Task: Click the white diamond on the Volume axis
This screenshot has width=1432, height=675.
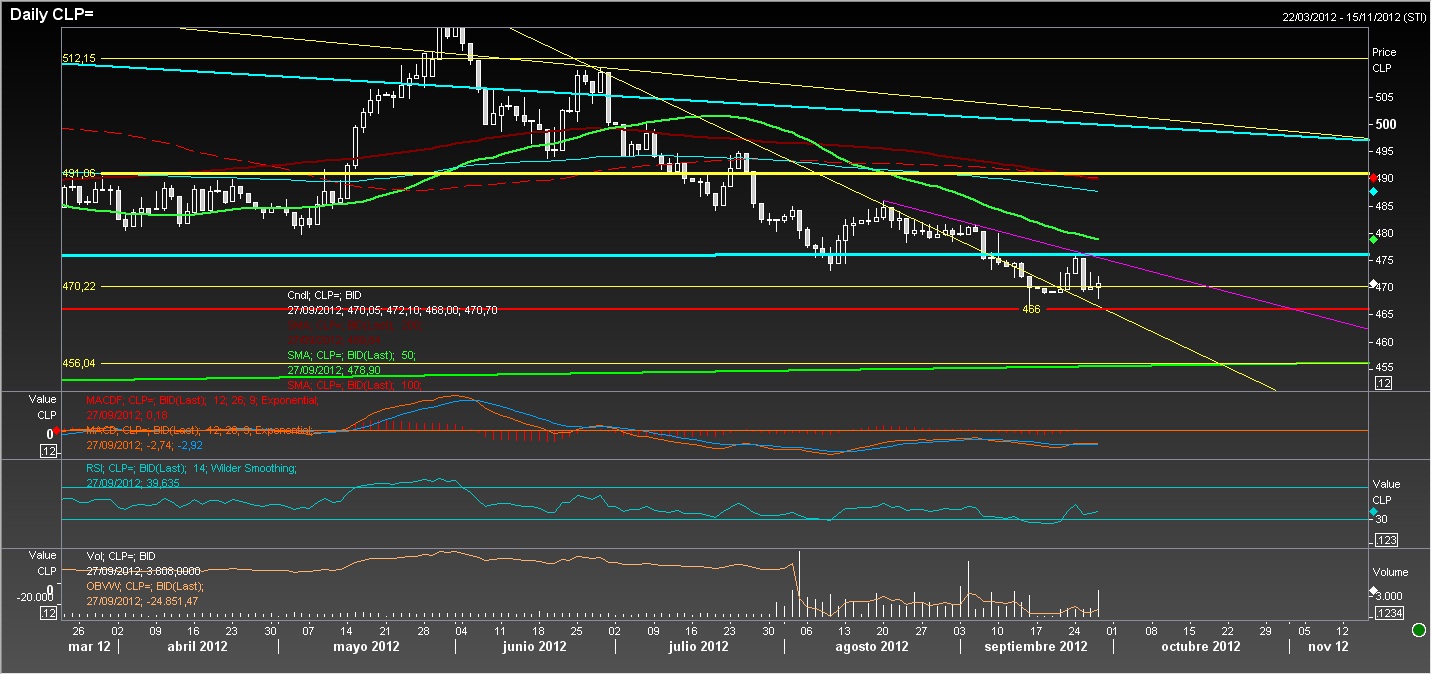Action: (1374, 591)
